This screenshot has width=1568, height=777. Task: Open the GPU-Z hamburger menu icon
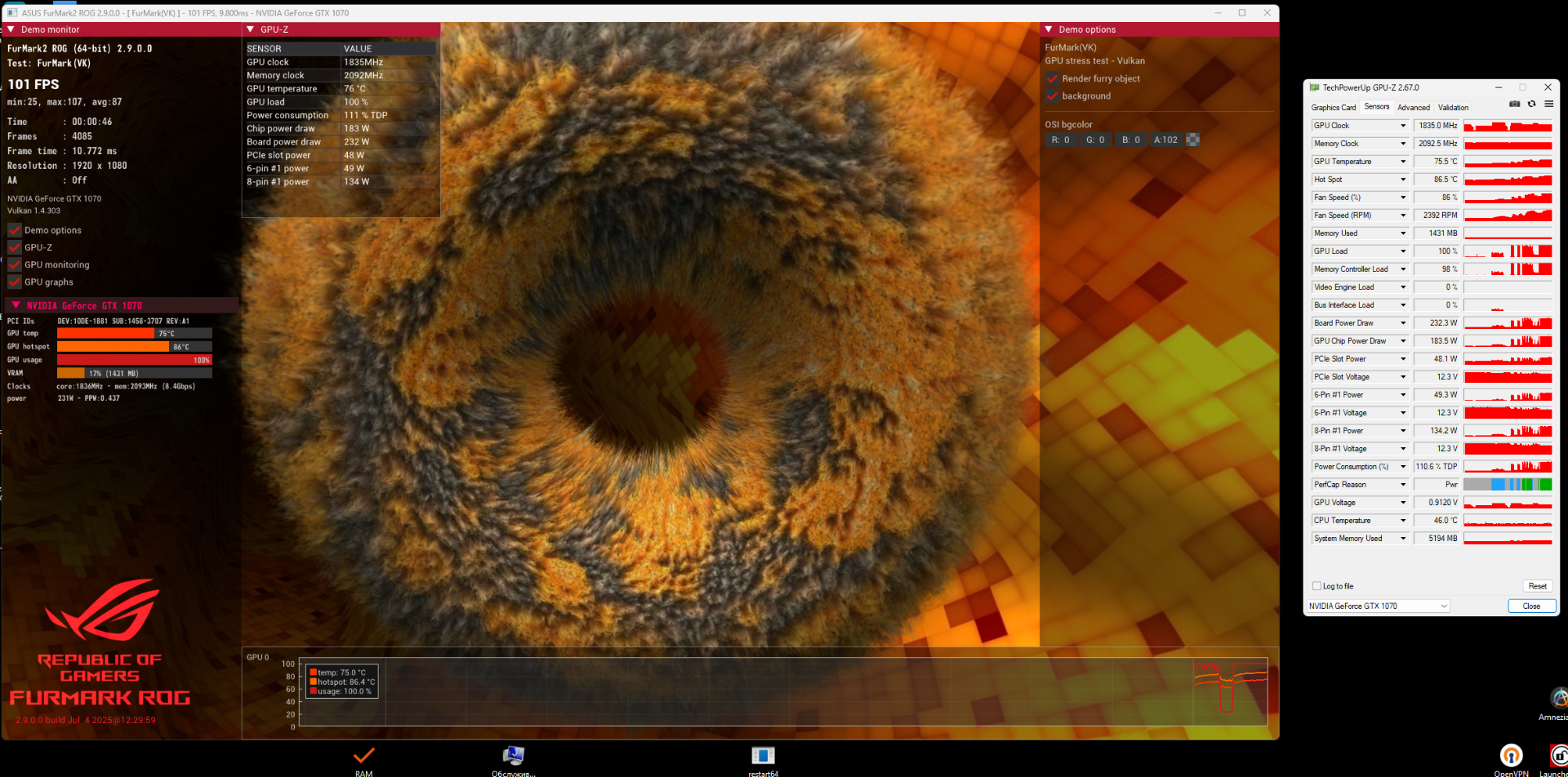(x=1548, y=104)
